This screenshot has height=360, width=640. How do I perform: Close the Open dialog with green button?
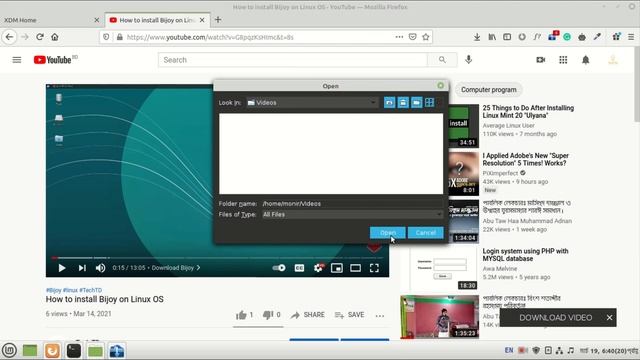click(440, 85)
